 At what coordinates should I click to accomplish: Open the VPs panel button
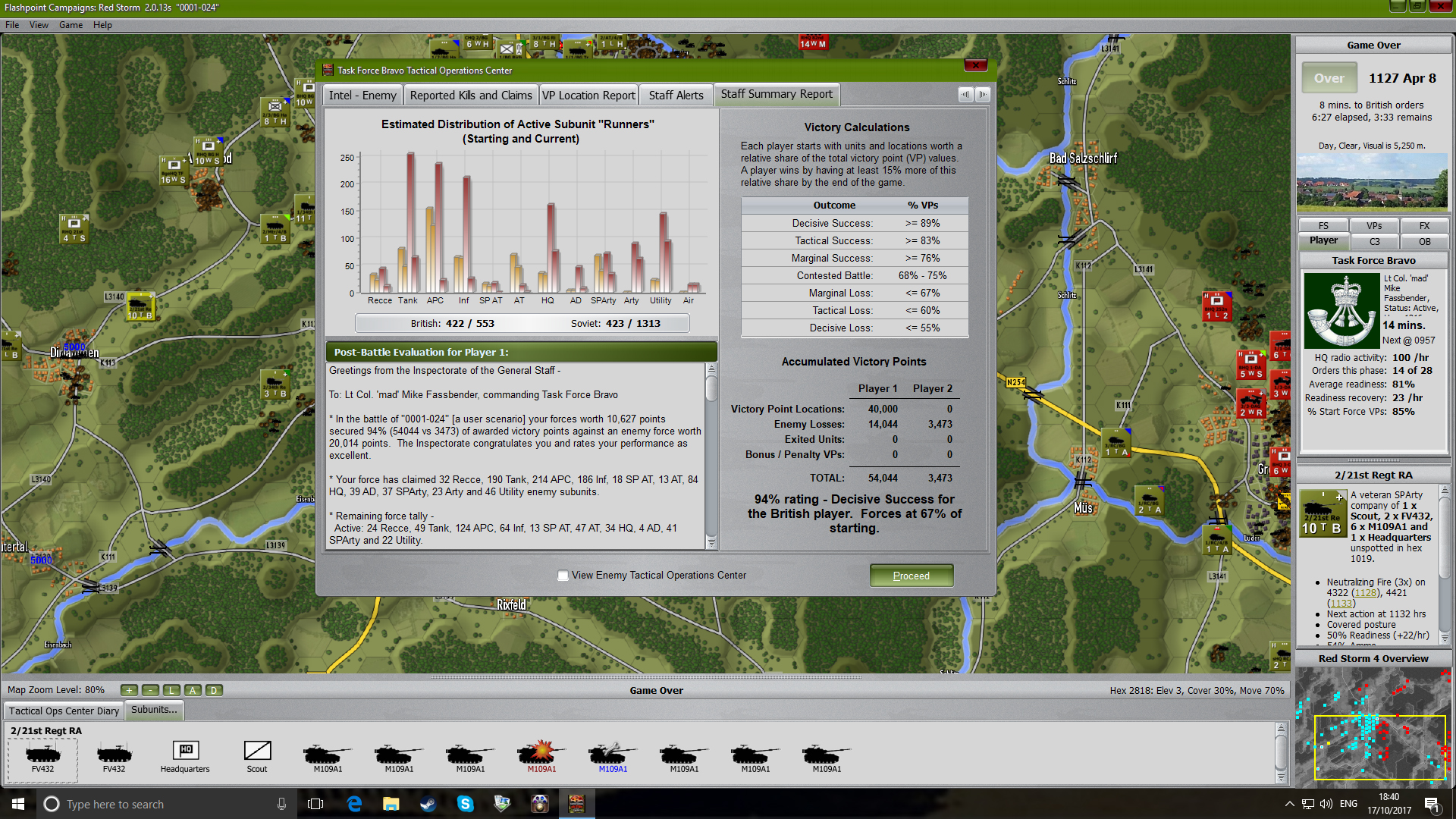tap(1373, 225)
